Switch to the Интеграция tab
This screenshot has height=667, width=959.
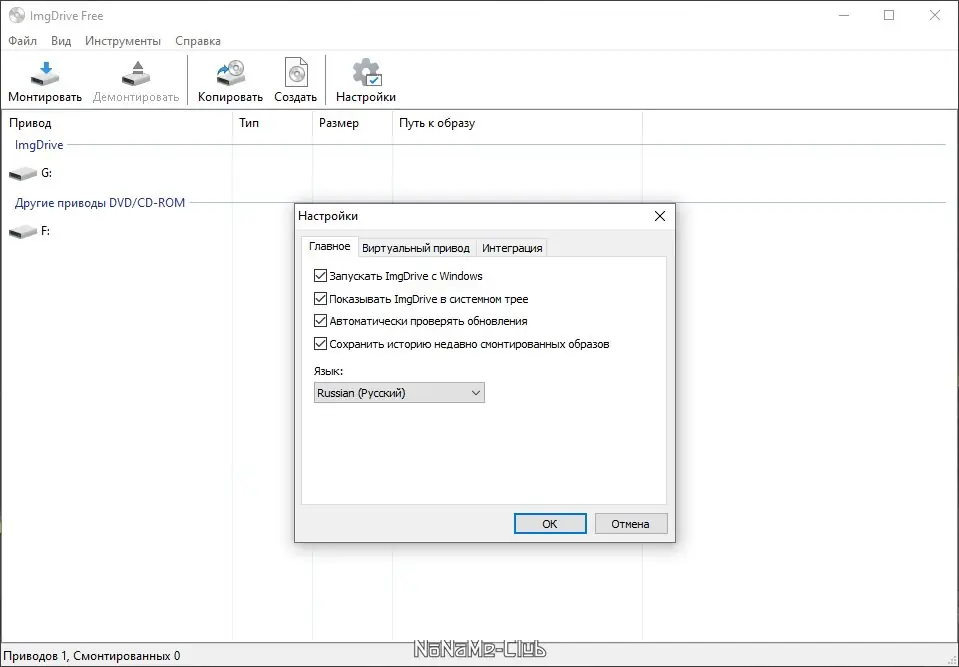pos(512,248)
